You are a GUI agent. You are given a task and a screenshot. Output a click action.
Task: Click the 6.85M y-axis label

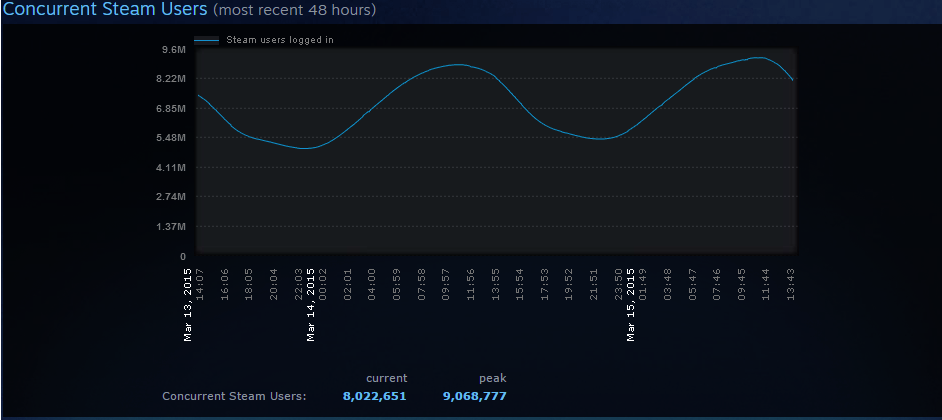pyautogui.click(x=172, y=108)
